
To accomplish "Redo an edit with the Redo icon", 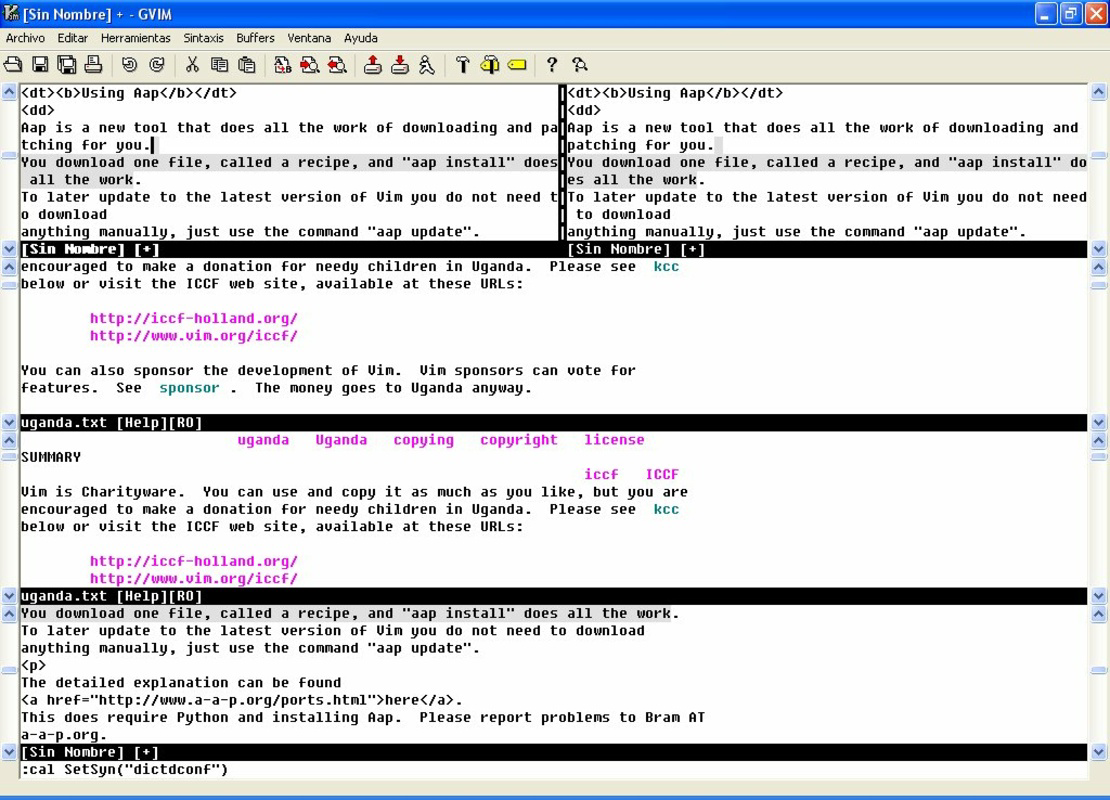I will tap(157, 65).
